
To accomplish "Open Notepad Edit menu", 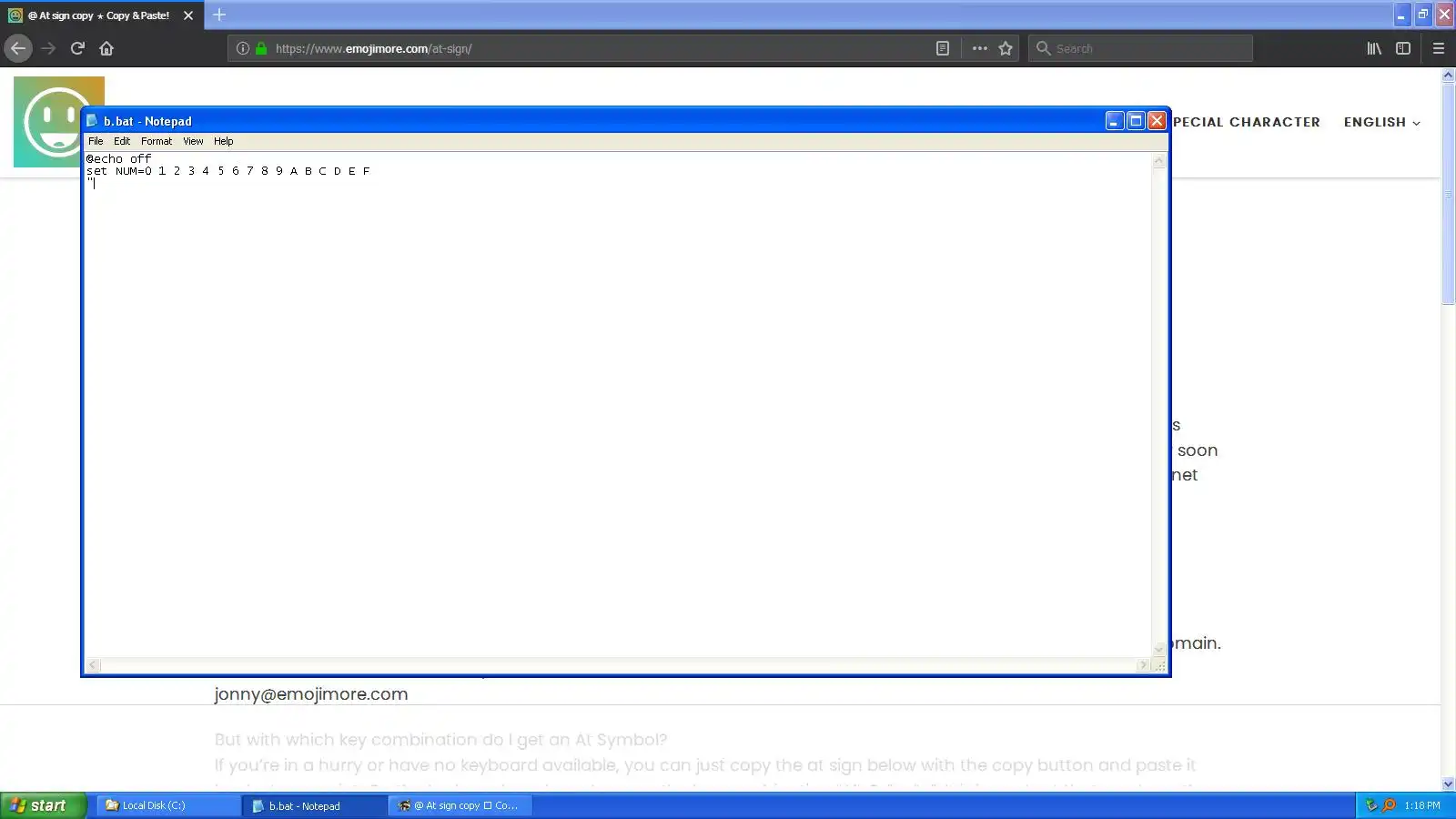I will (x=122, y=141).
